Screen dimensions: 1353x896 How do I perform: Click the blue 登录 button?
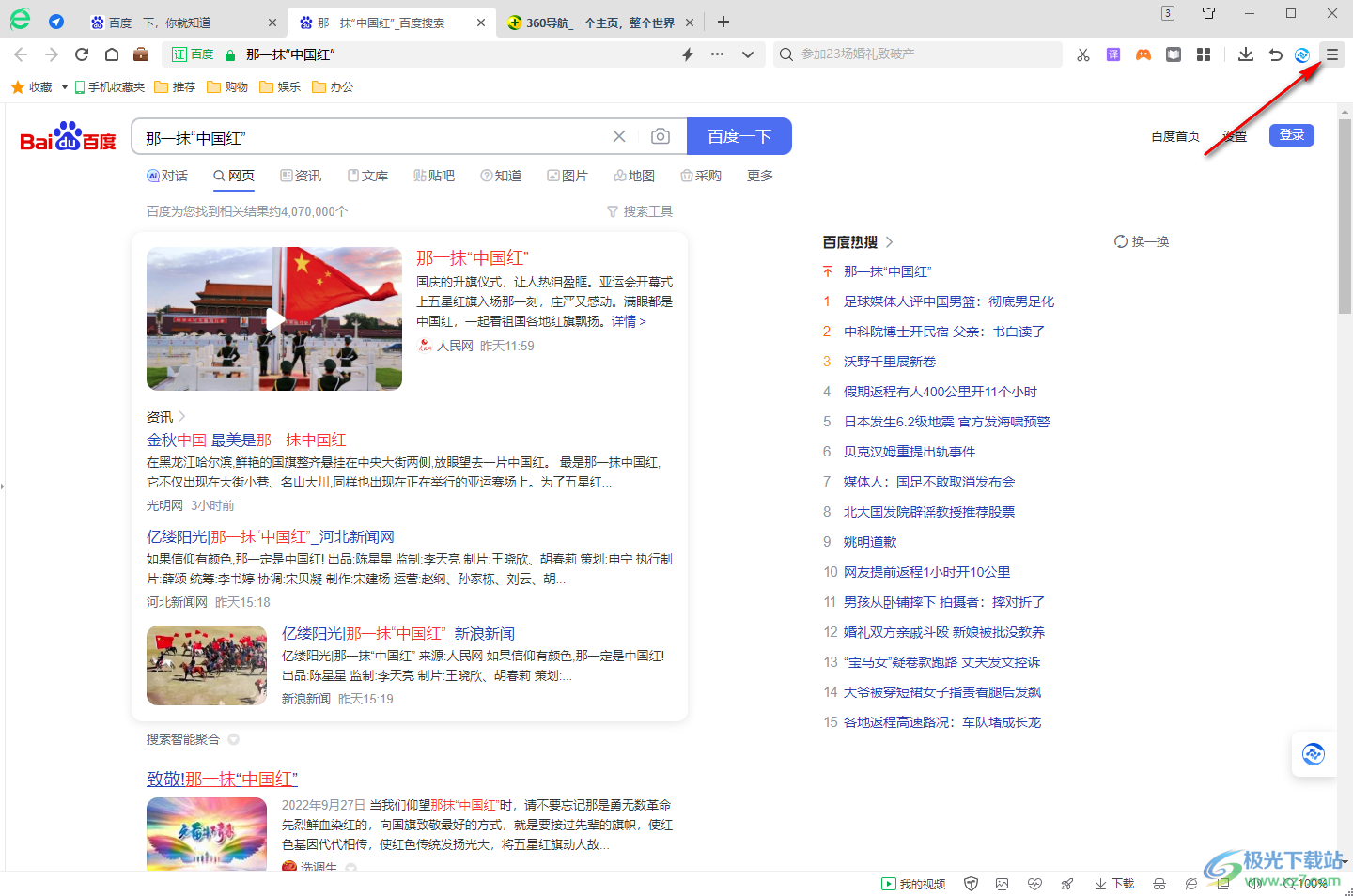point(1292,134)
